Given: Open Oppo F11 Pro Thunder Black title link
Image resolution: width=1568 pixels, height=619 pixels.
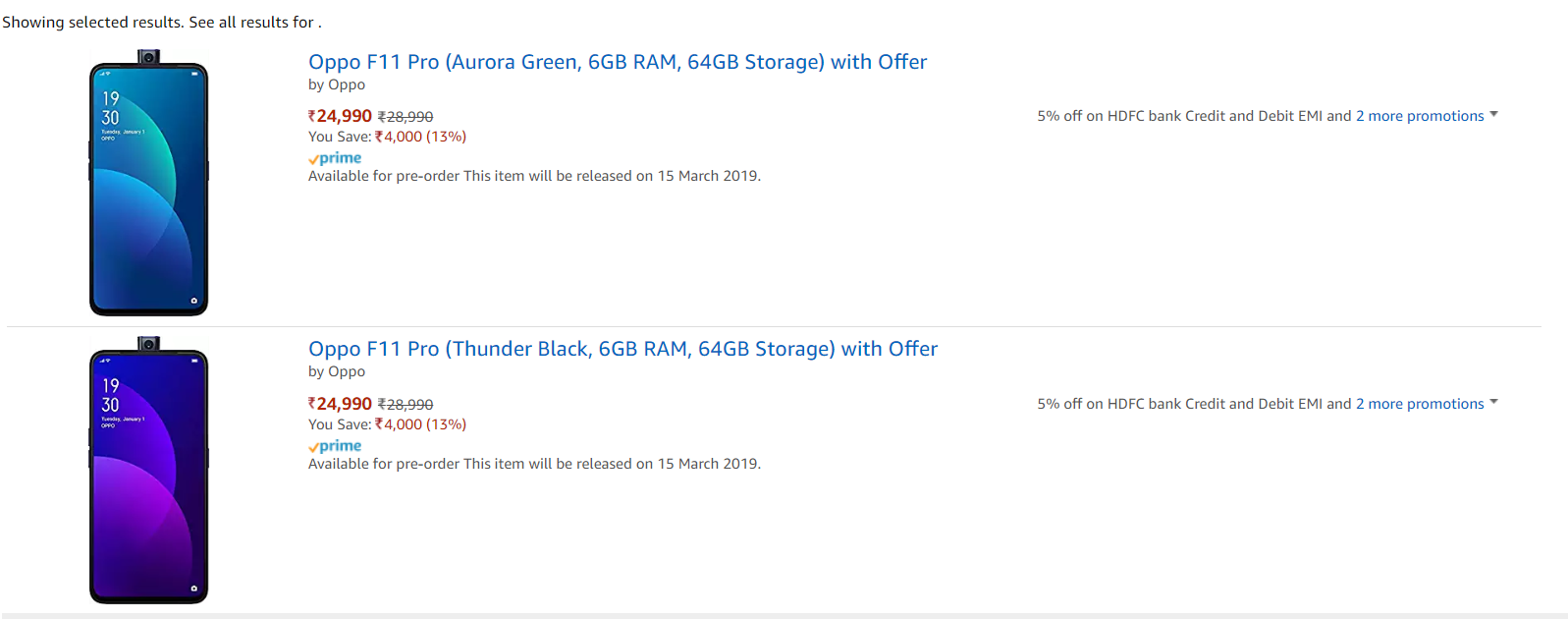Looking at the screenshot, I should click(622, 349).
